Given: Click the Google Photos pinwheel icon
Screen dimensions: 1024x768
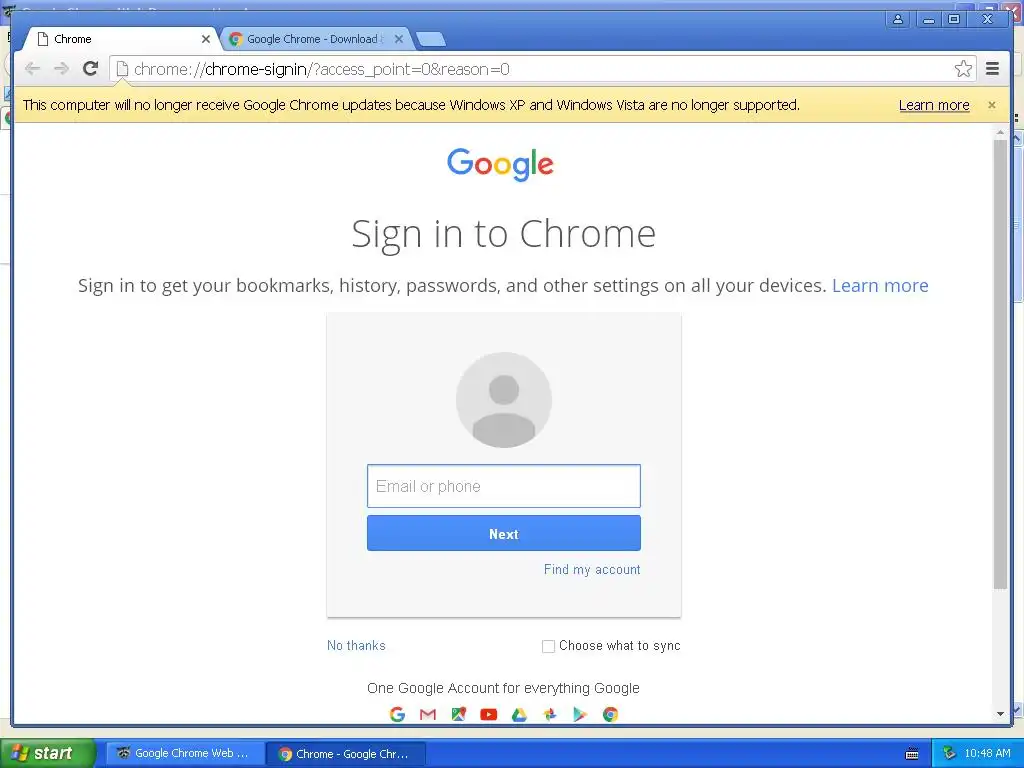Looking at the screenshot, I should point(550,714).
